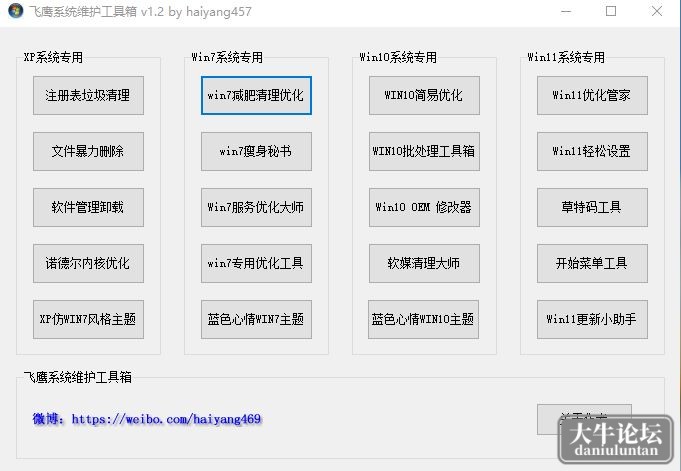Viewport: 681px width, 471px height.
Task: Start WIN10简易优化
Action: (x=424, y=96)
